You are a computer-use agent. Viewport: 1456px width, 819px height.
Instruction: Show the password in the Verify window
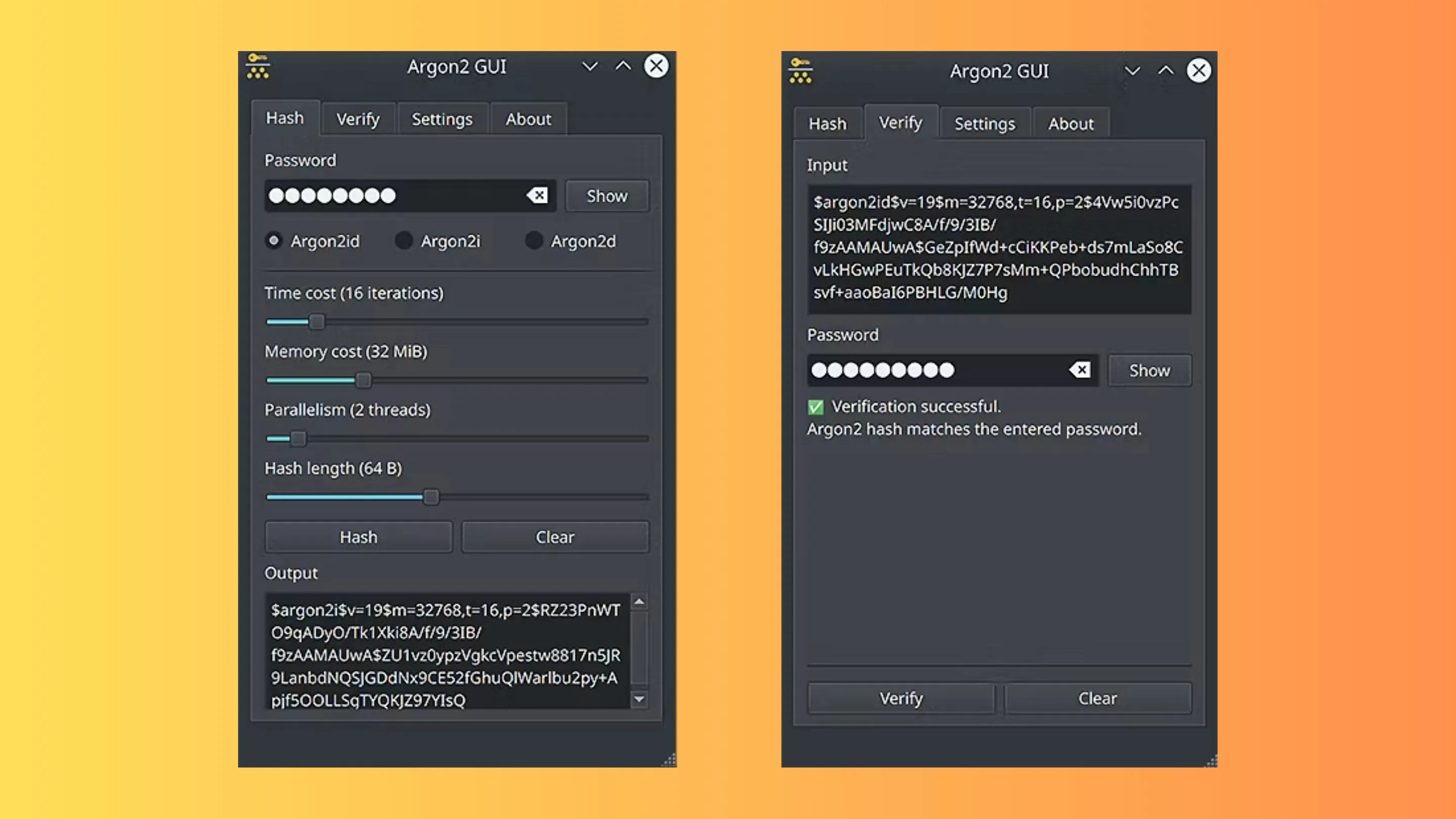click(1150, 371)
